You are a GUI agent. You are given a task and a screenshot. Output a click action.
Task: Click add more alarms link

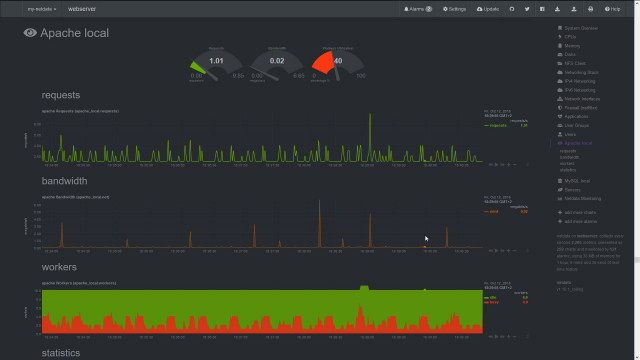577,221
